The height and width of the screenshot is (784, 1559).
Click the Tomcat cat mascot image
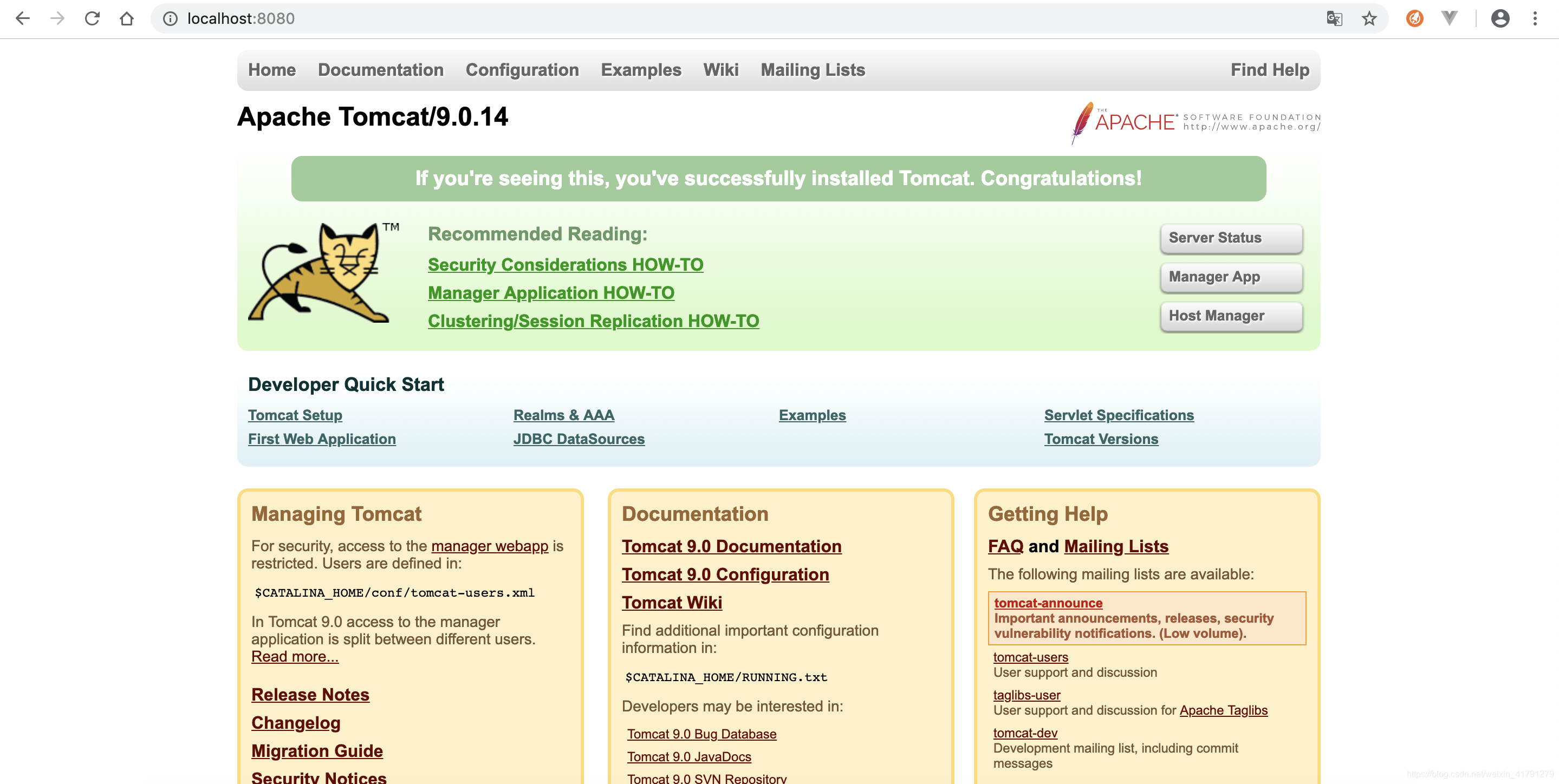click(x=324, y=272)
